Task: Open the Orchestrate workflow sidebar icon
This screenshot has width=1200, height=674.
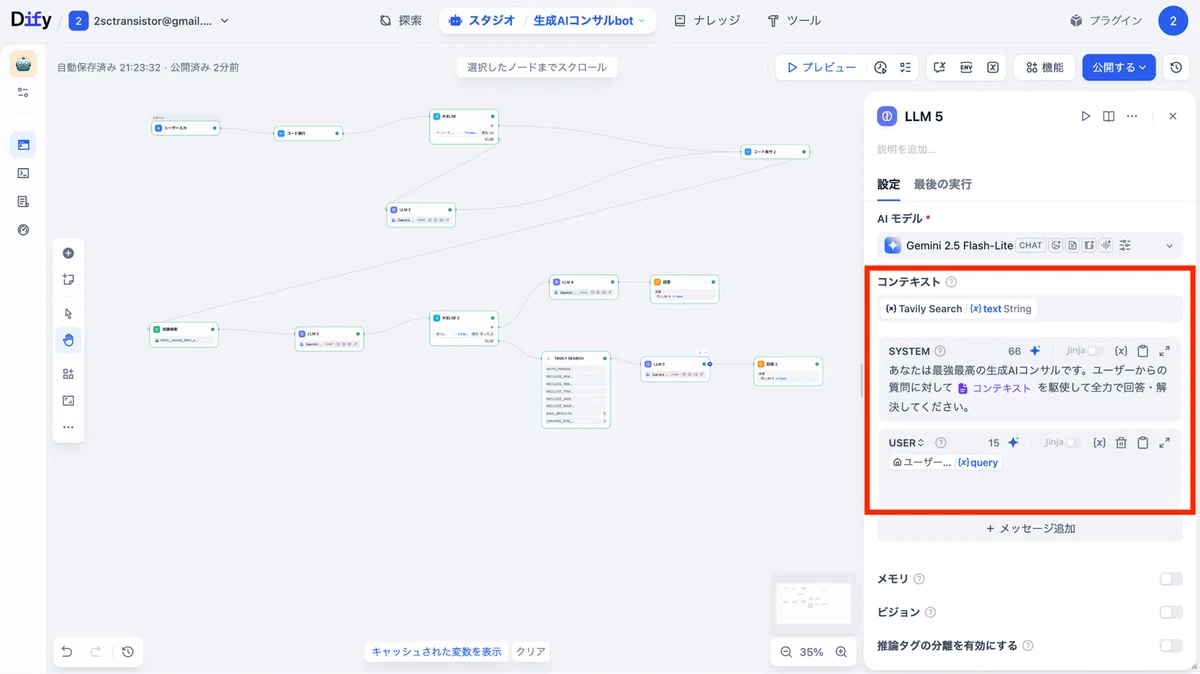Action: pos(23,145)
